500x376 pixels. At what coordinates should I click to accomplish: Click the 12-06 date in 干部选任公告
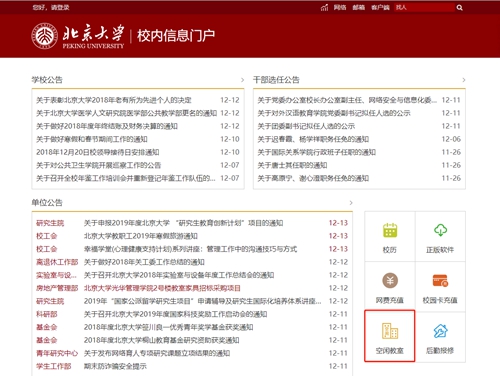pos(451,139)
